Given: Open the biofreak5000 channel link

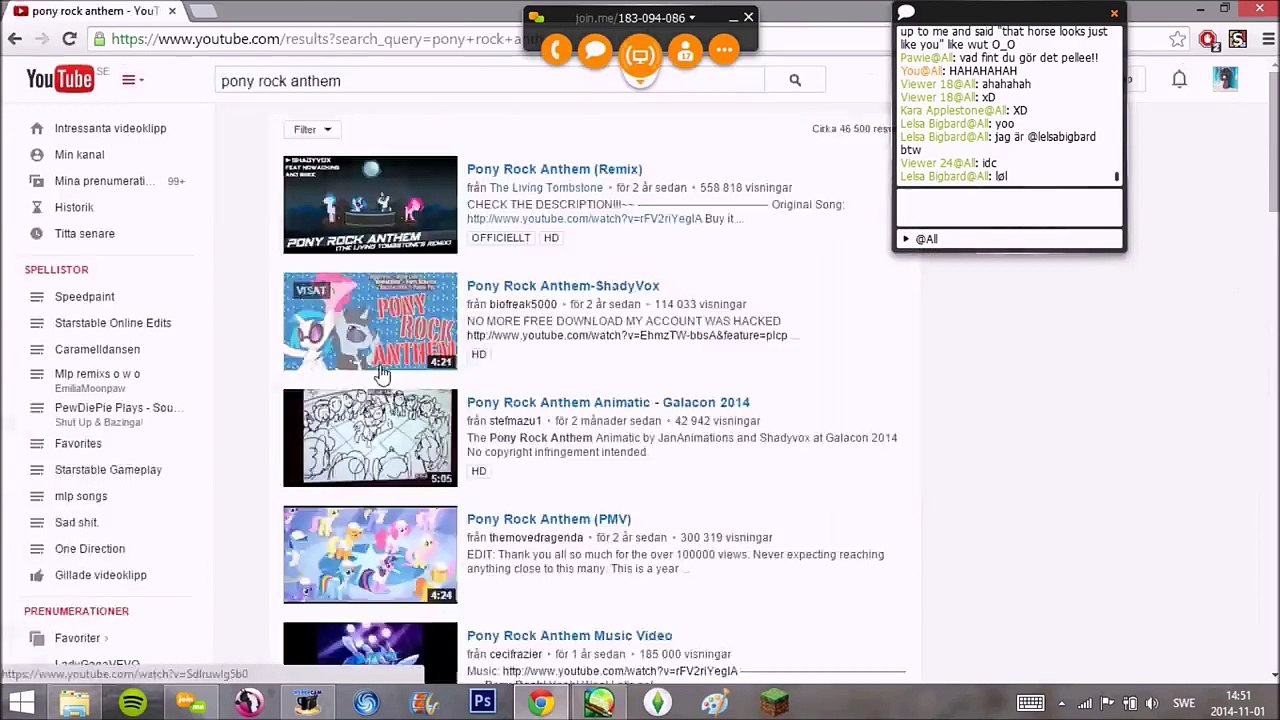Looking at the screenshot, I should (523, 304).
